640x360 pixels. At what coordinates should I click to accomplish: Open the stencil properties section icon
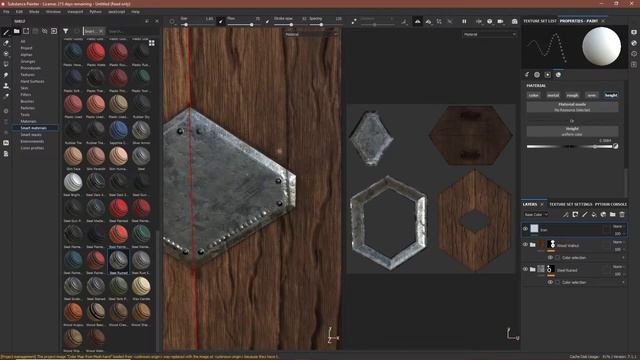point(548,75)
